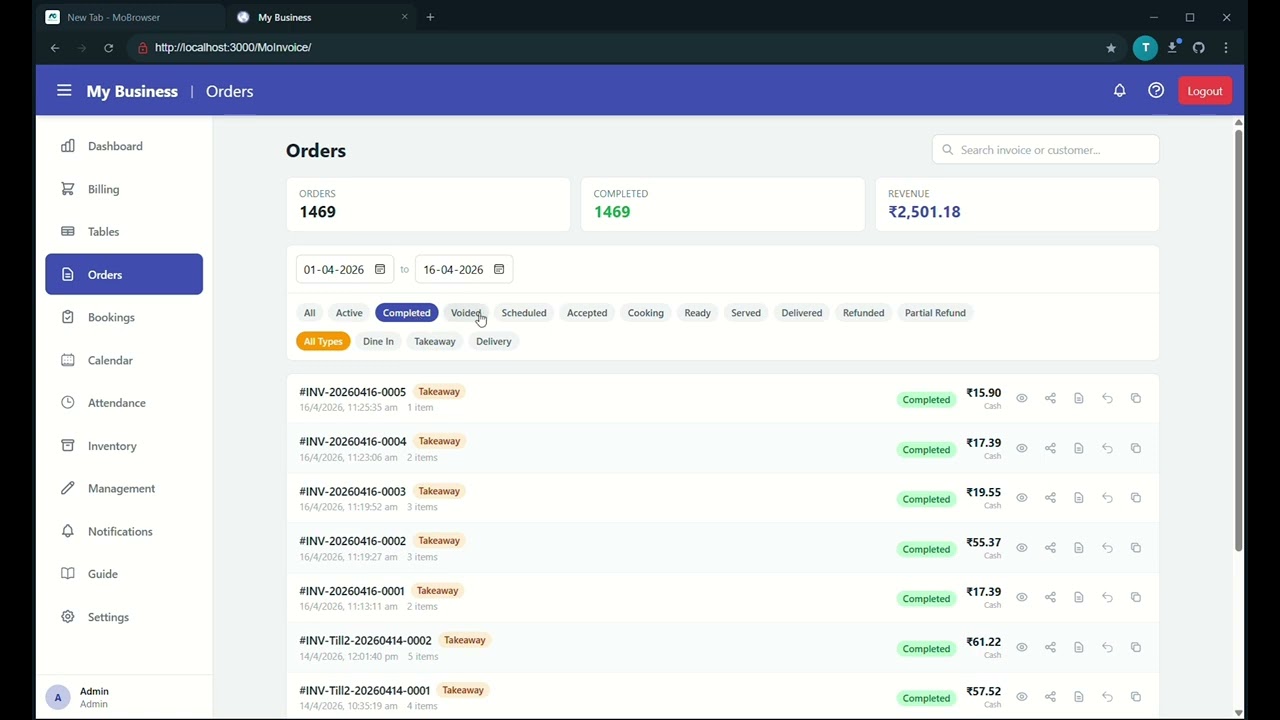Duplicate order INV-20260416-0004
Viewport: 1280px width, 720px height.
1136,448
